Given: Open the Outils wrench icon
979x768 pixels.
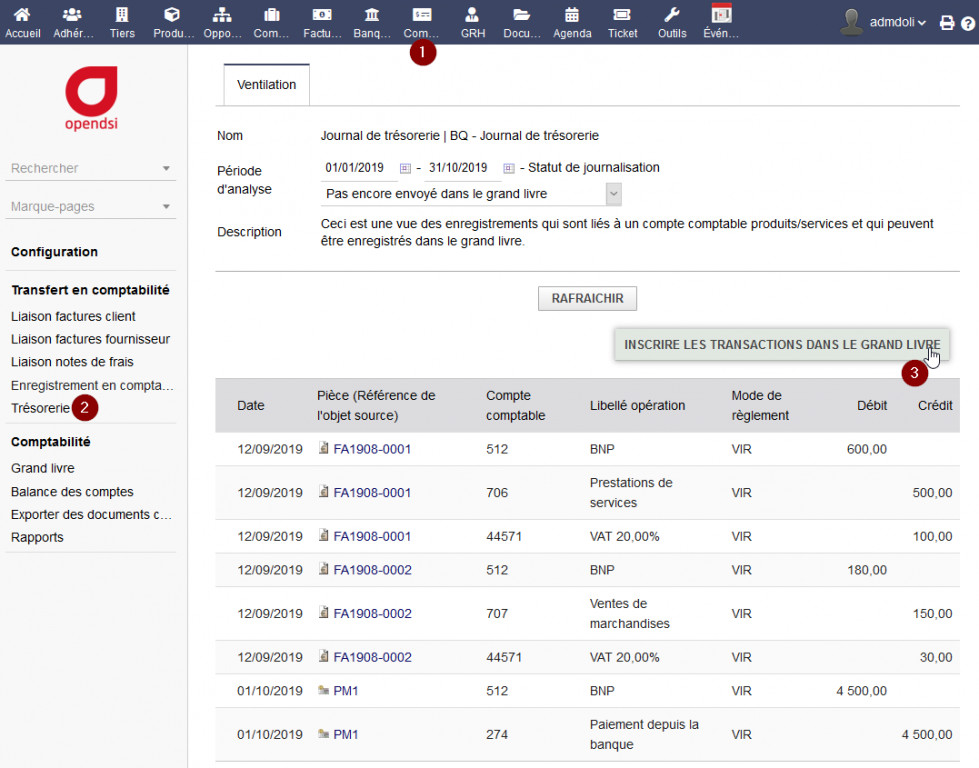Looking at the screenshot, I should coord(672,16).
